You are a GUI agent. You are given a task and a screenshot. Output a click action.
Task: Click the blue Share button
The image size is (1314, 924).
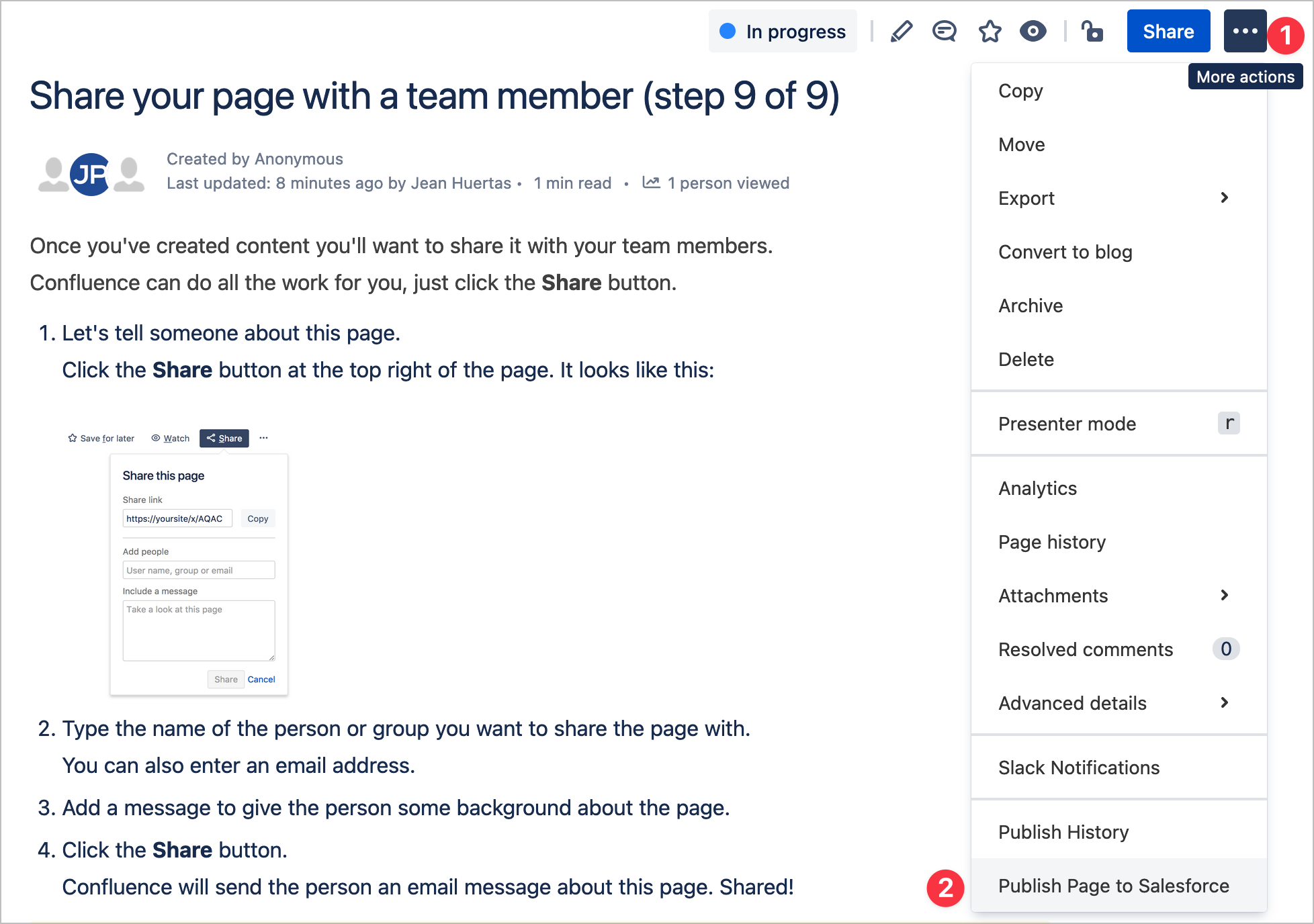[1168, 32]
